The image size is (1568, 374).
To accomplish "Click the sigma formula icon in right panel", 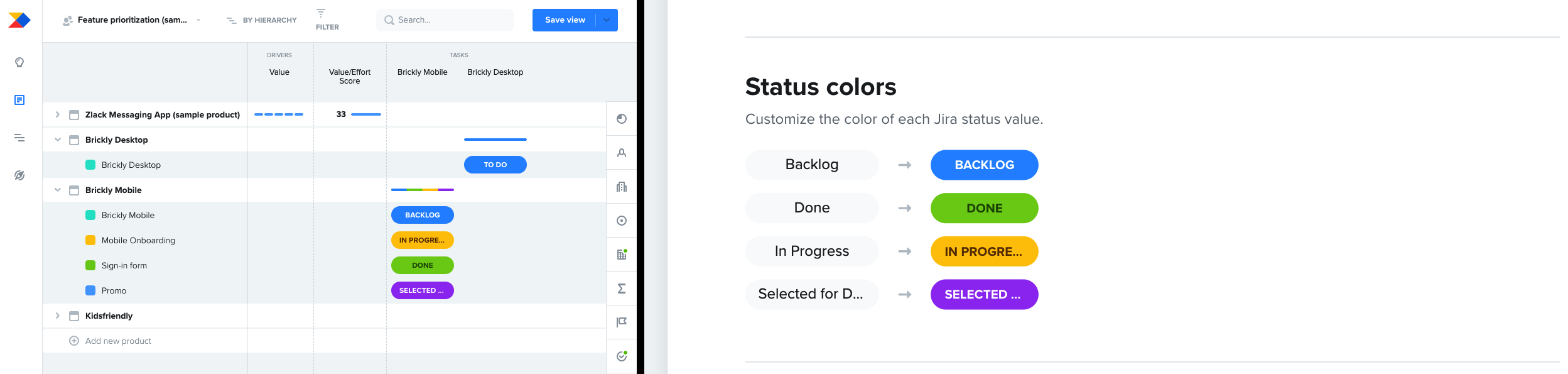I will (622, 289).
